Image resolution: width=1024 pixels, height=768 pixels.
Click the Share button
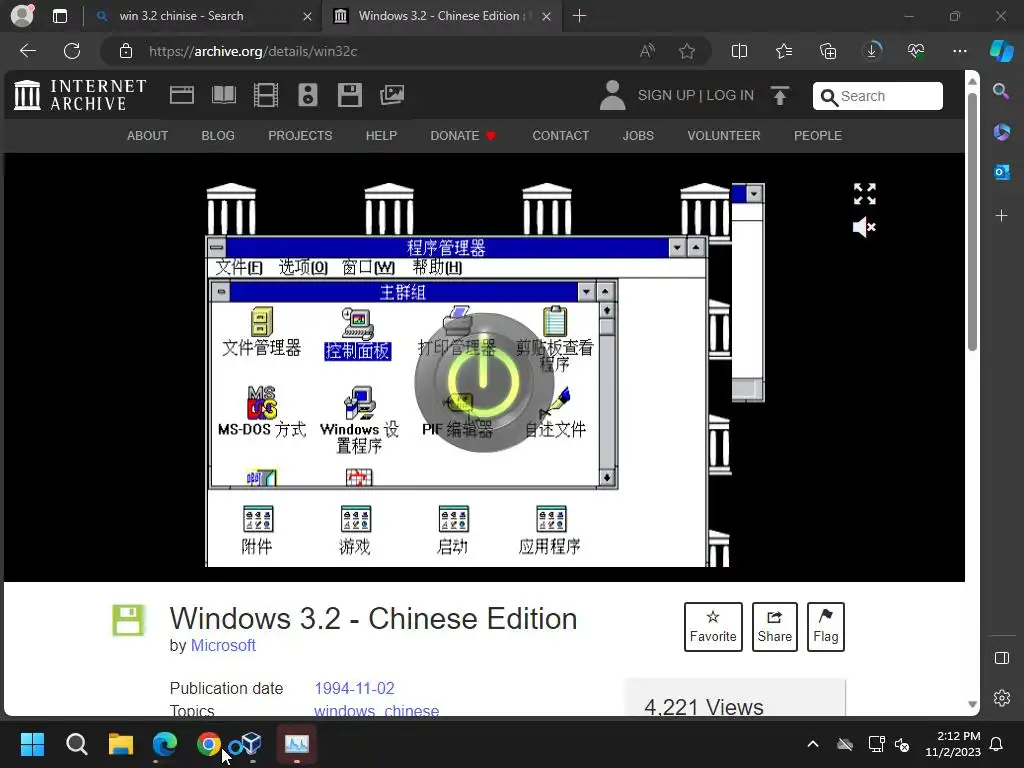[775, 627]
